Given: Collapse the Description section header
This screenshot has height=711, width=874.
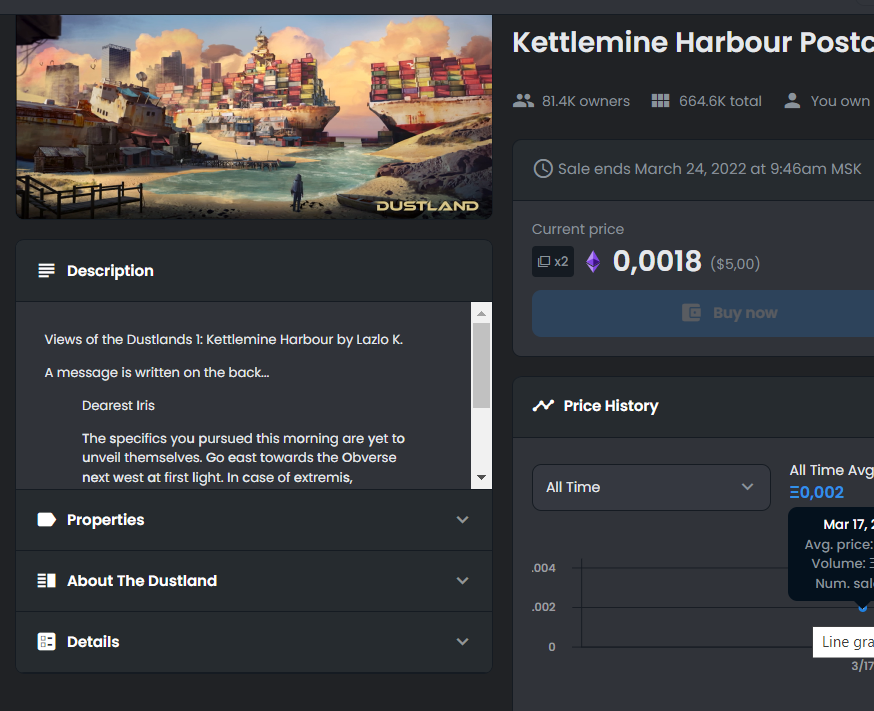Looking at the screenshot, I should [254, 271].
